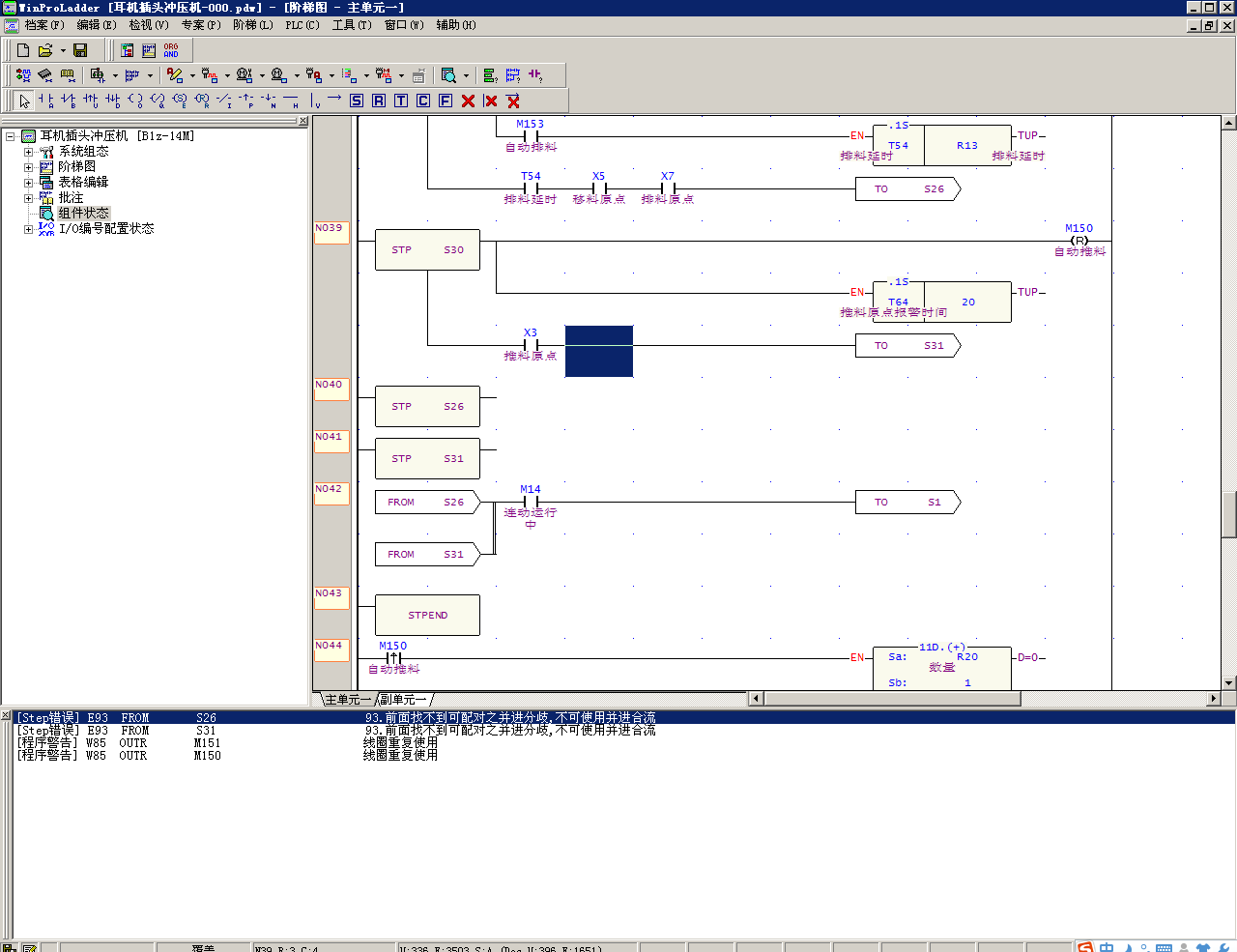
Task: Click the new file icon
Action: pos(23,50)
